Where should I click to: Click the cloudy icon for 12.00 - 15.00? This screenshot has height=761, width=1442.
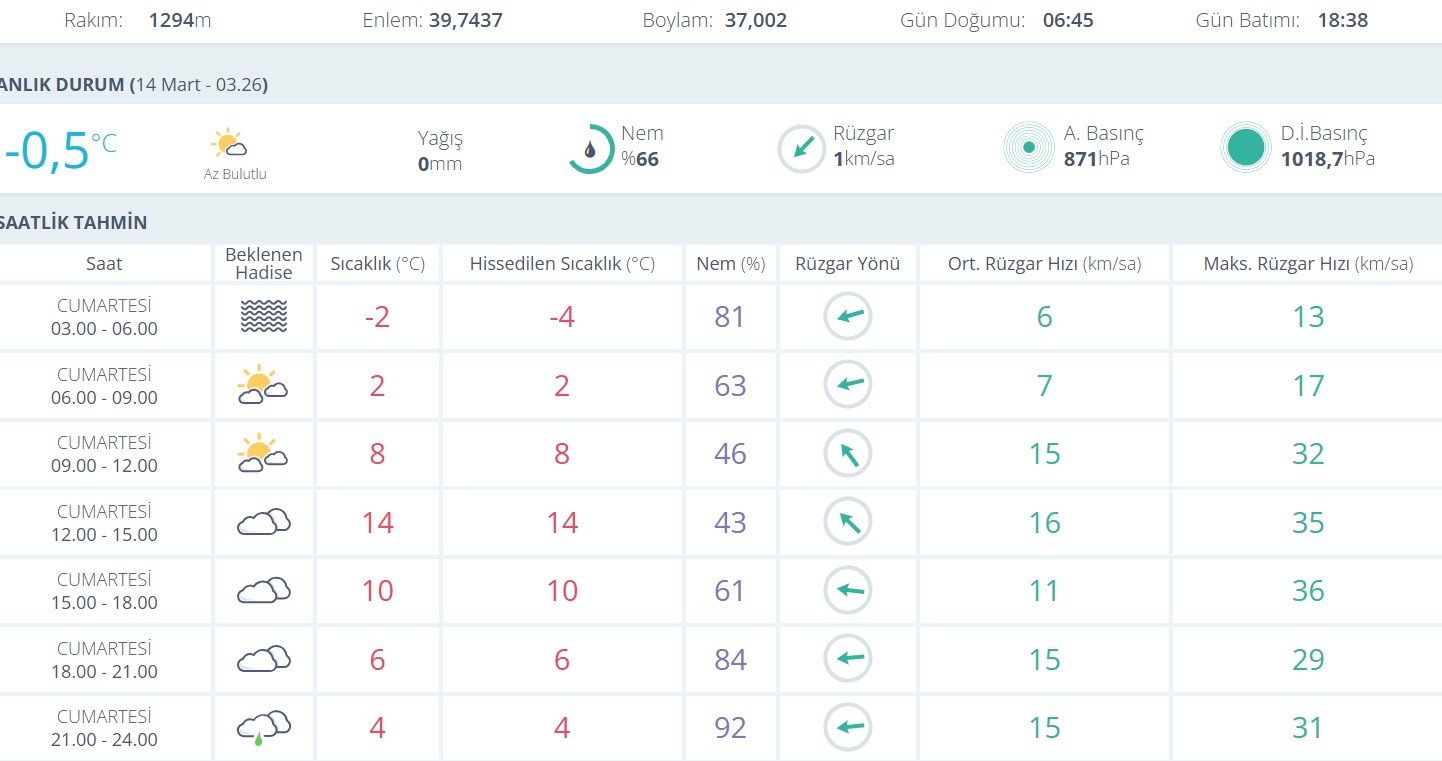264,522
